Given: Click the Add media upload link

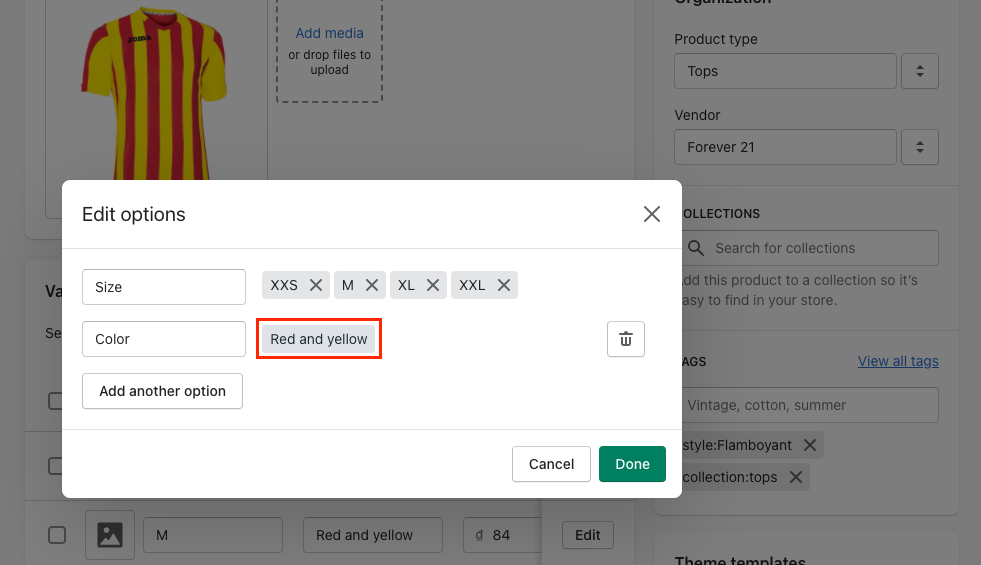Looking at the screenshot, I should point(329,33).
